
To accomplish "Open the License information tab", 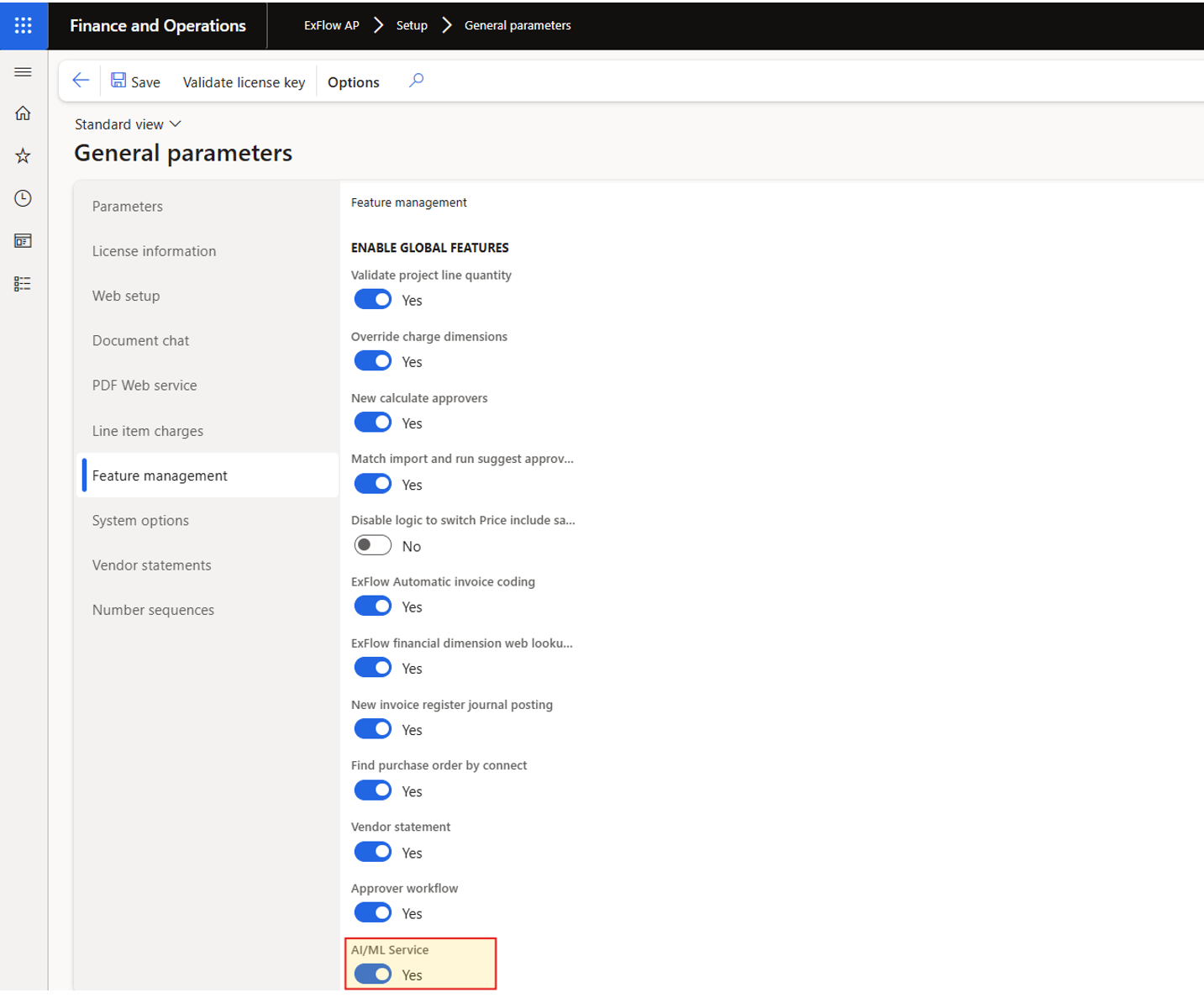I will [x=207, y=251].
